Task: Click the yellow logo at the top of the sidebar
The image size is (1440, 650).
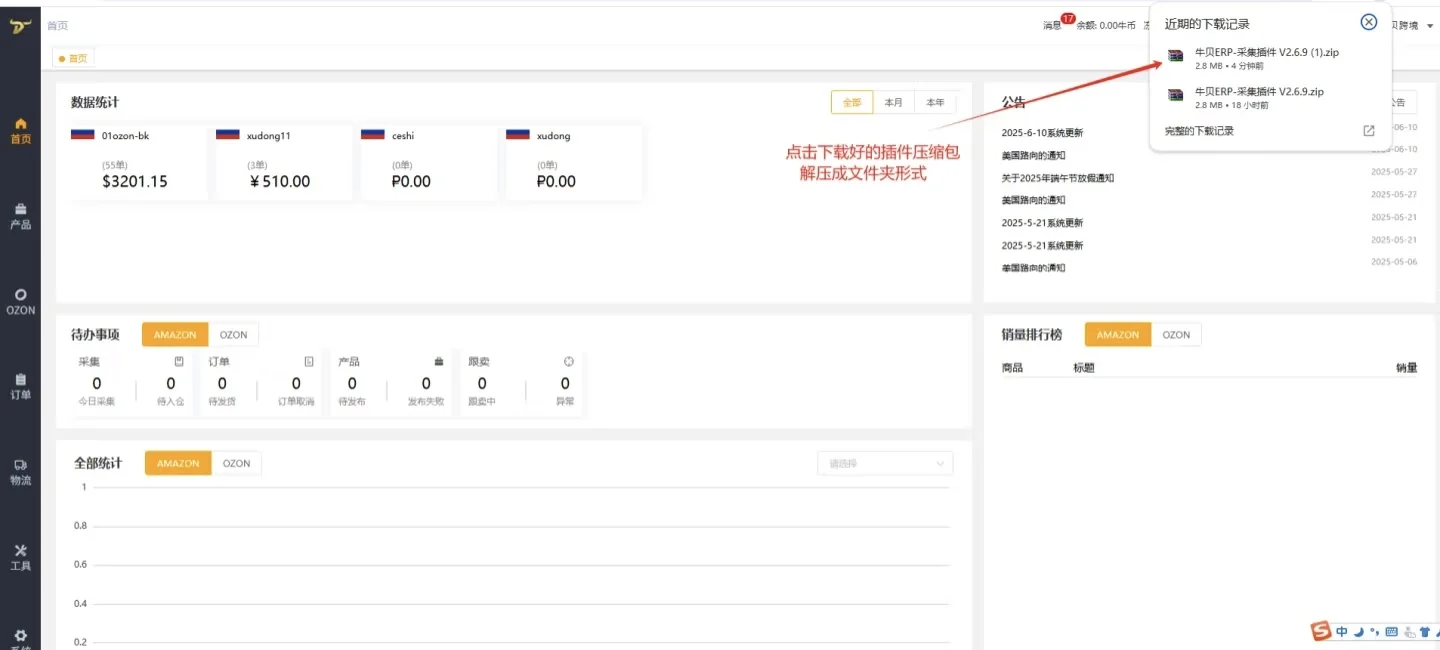Action: [20, 26]
